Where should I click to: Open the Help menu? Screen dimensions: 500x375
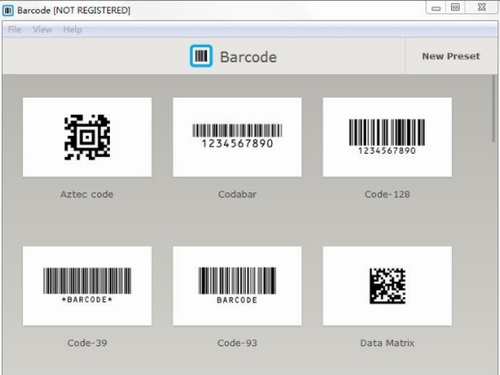coord(73,30)
